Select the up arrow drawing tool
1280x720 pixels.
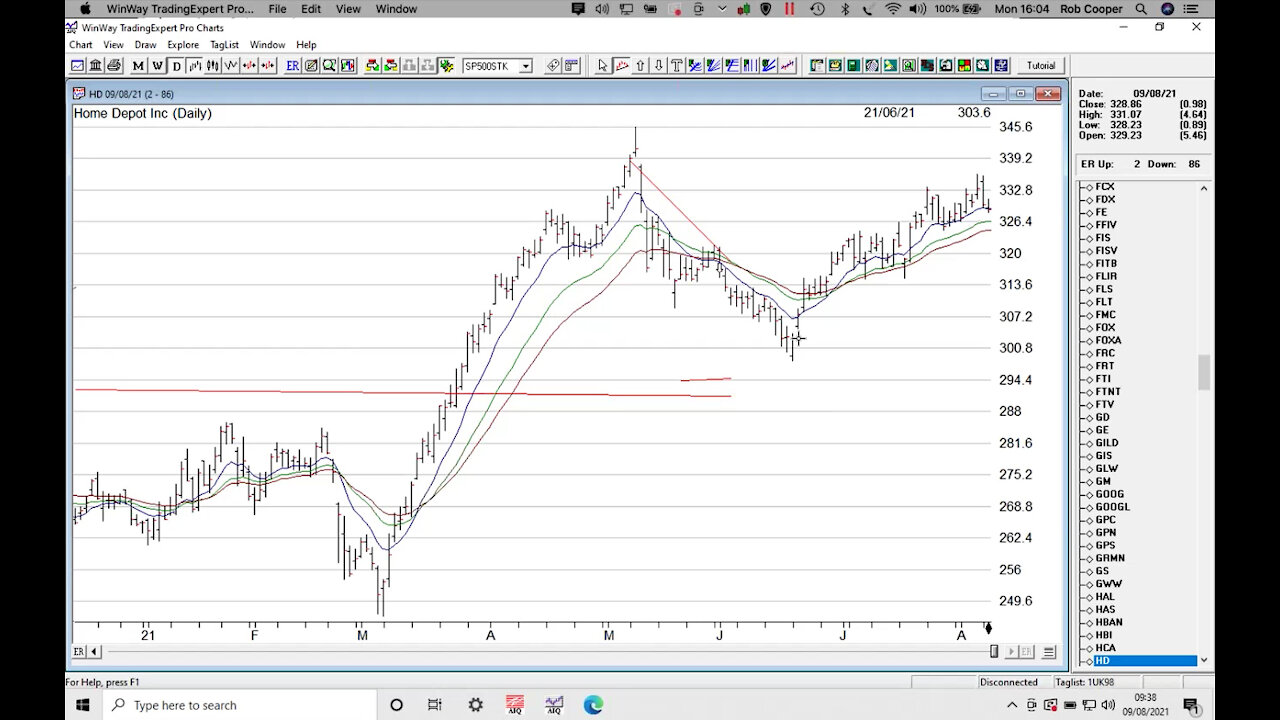[x=640, y=66]
